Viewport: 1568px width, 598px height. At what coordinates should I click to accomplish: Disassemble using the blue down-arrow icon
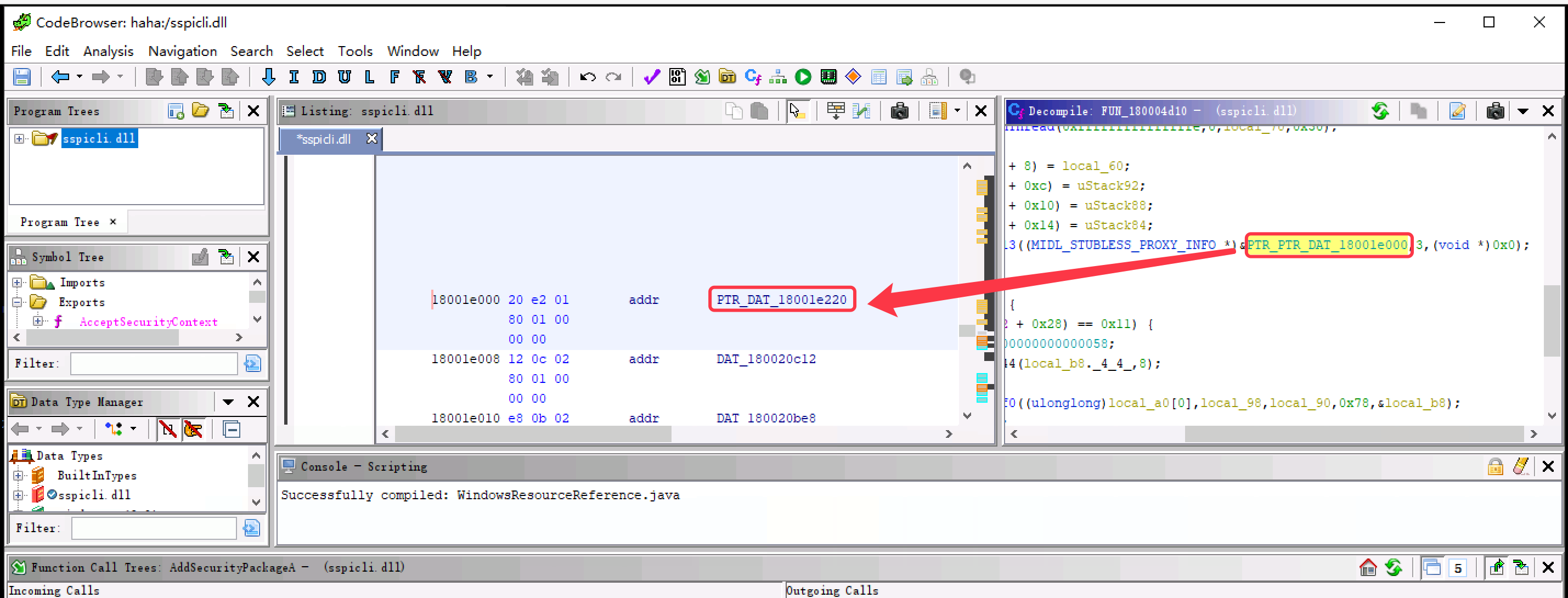268,77
